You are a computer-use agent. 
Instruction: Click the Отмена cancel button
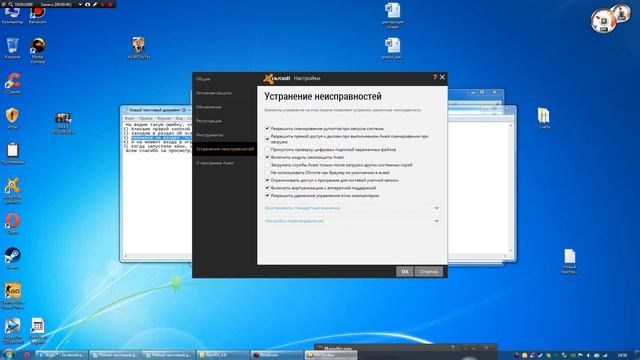click(429, 271)
